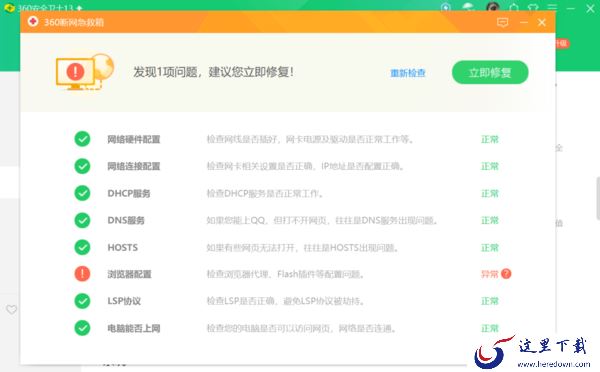Close the 360断网急救箱 dialog

(x=541, y=22)
